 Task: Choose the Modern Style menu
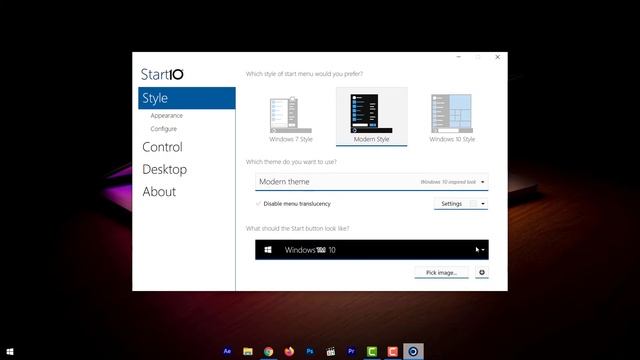pyautogui.click(x=371, y=116)
